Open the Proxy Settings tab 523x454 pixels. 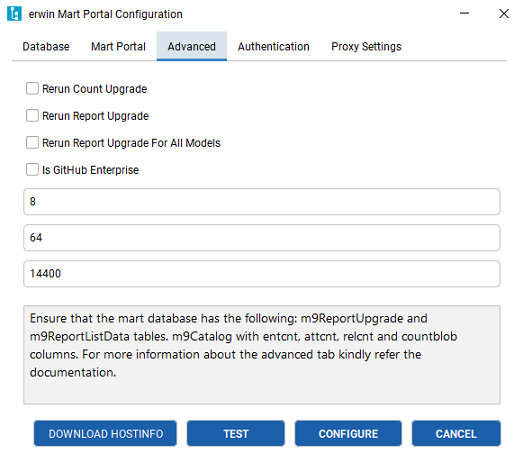[366, 46]
